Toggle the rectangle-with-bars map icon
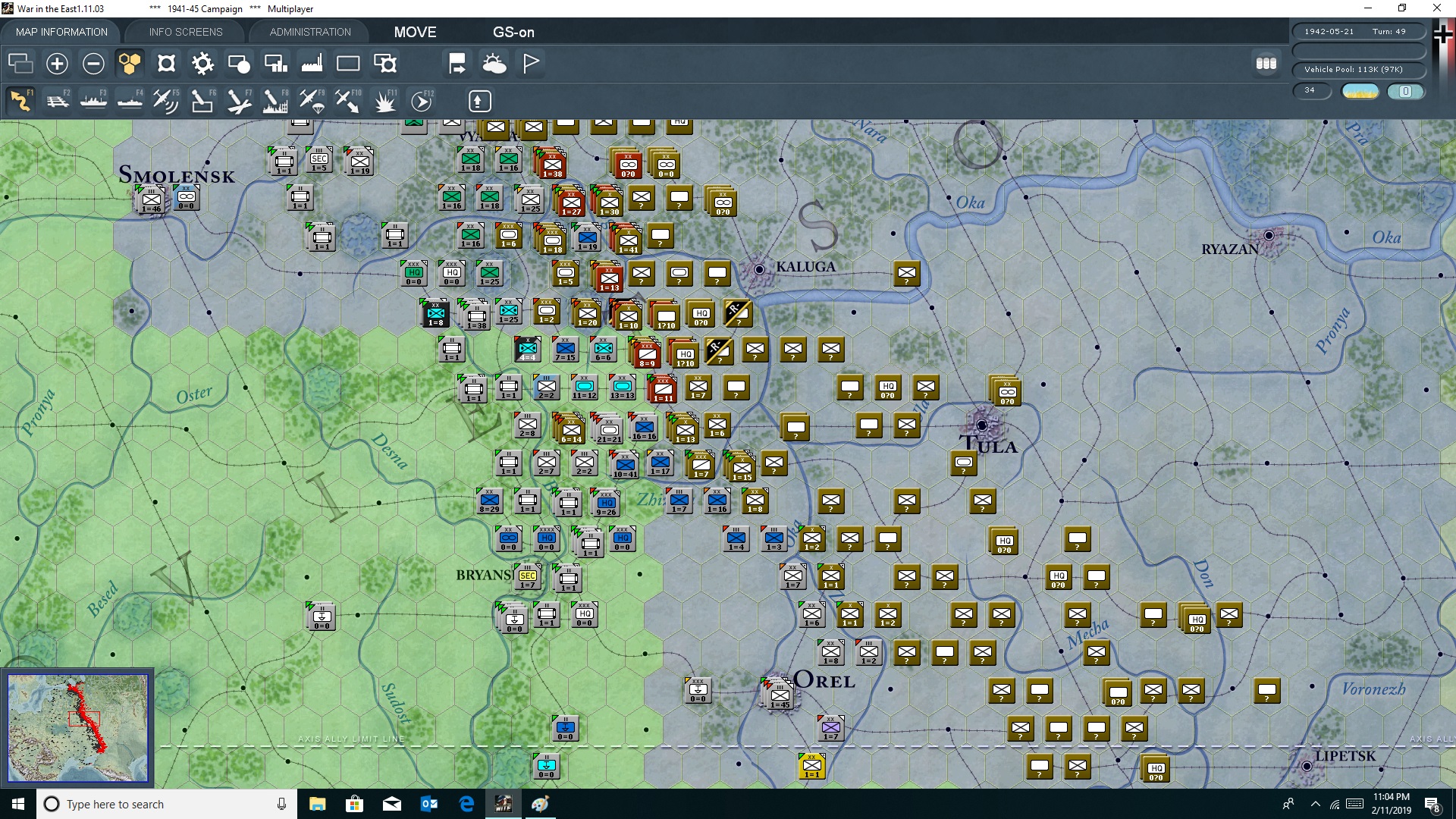 275,64
